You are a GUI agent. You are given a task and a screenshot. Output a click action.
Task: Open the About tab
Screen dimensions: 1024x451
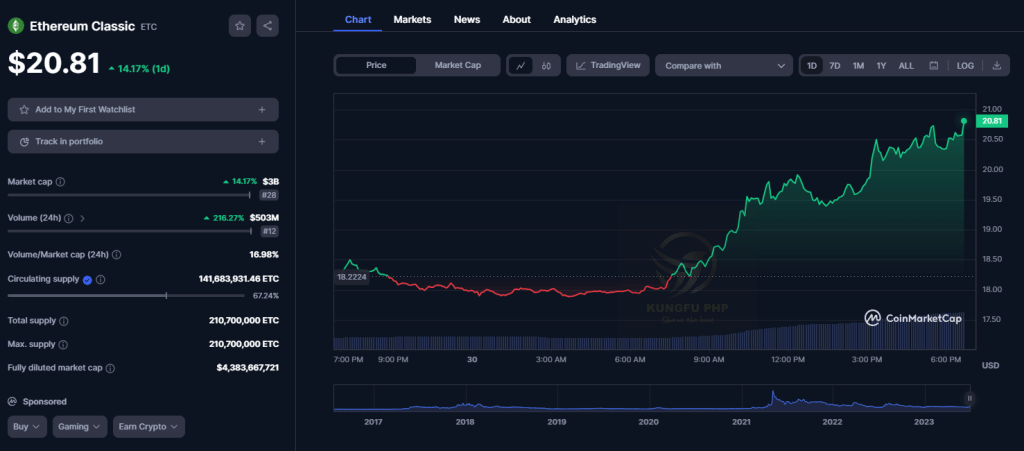pos(517,20)
